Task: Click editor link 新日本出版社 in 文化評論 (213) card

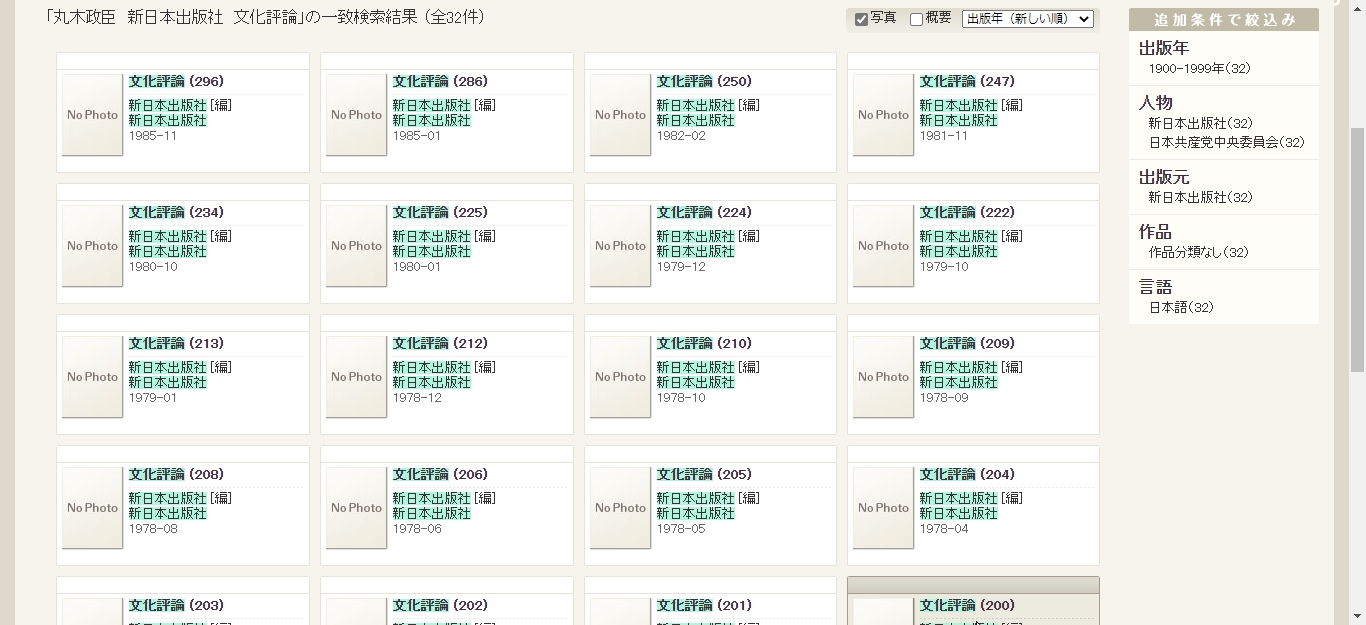Action: [x=167, y=367]
